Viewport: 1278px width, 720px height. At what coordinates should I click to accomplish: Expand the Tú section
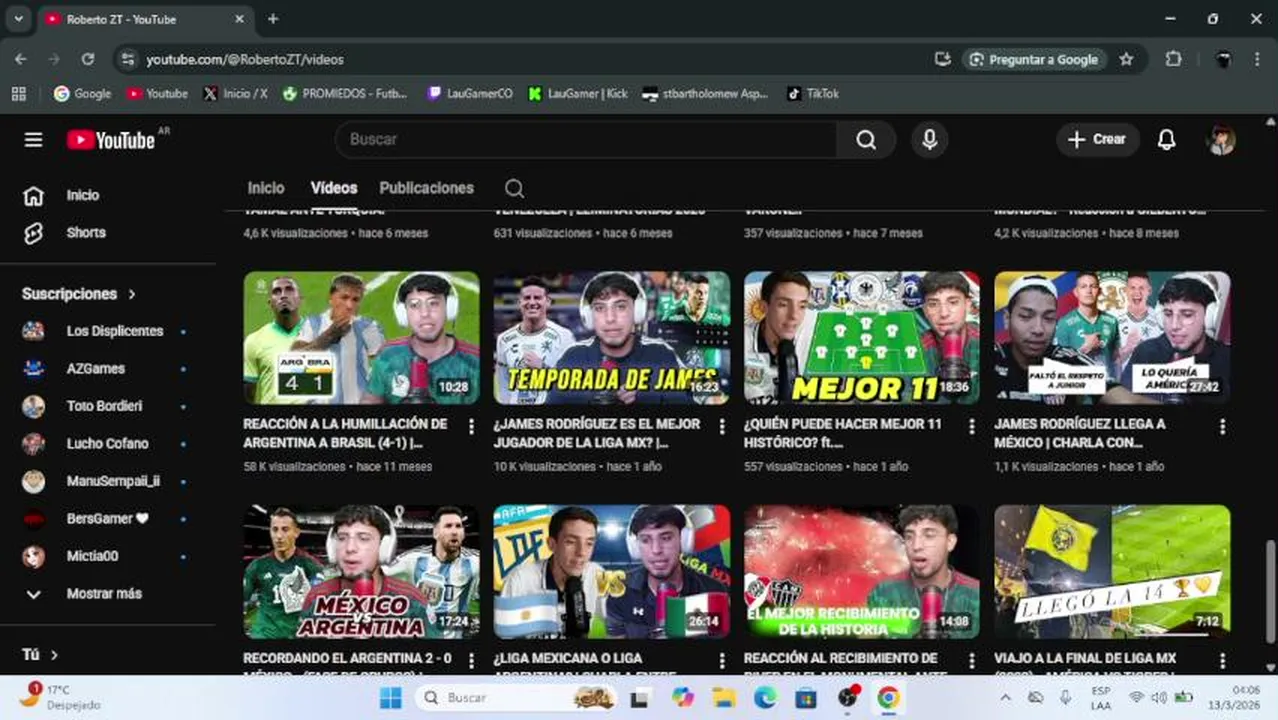pyautogui.click(x=41, y=655)
